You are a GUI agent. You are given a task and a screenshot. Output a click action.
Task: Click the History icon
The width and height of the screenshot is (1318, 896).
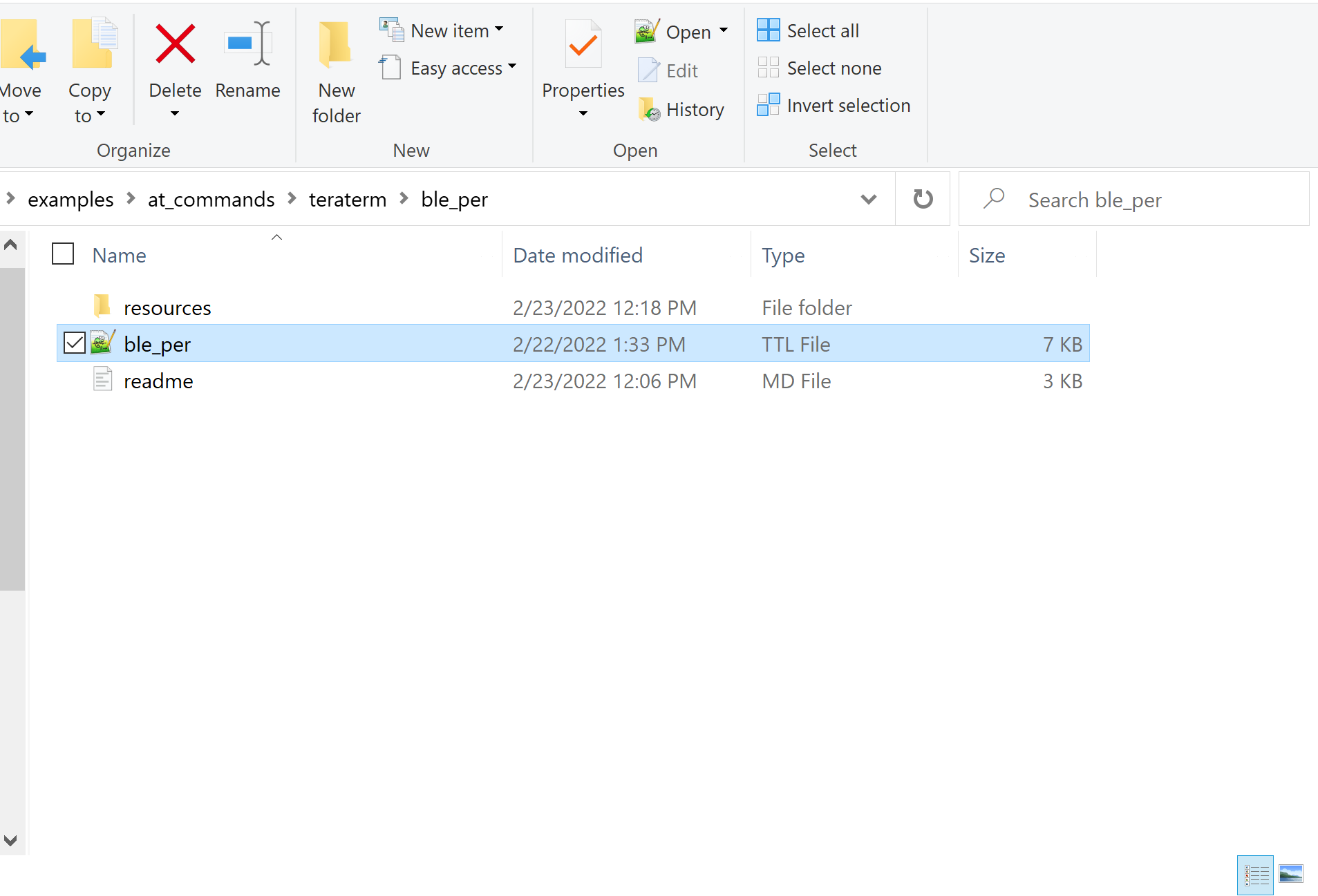pyautogui.click(x=649, y=110)
